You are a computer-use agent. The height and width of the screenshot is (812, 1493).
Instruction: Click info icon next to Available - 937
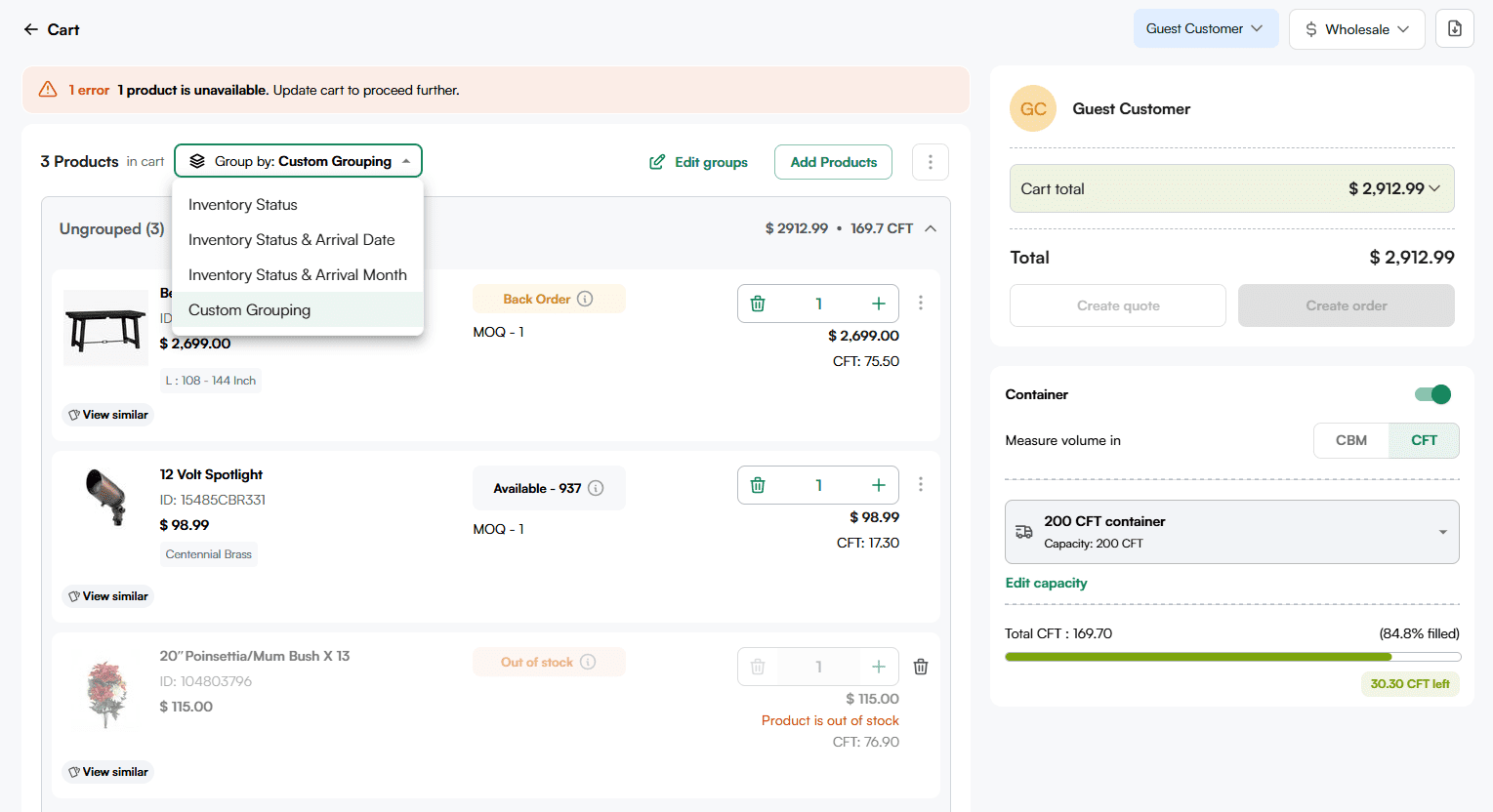pyautogui.click(x=596, y=488)
